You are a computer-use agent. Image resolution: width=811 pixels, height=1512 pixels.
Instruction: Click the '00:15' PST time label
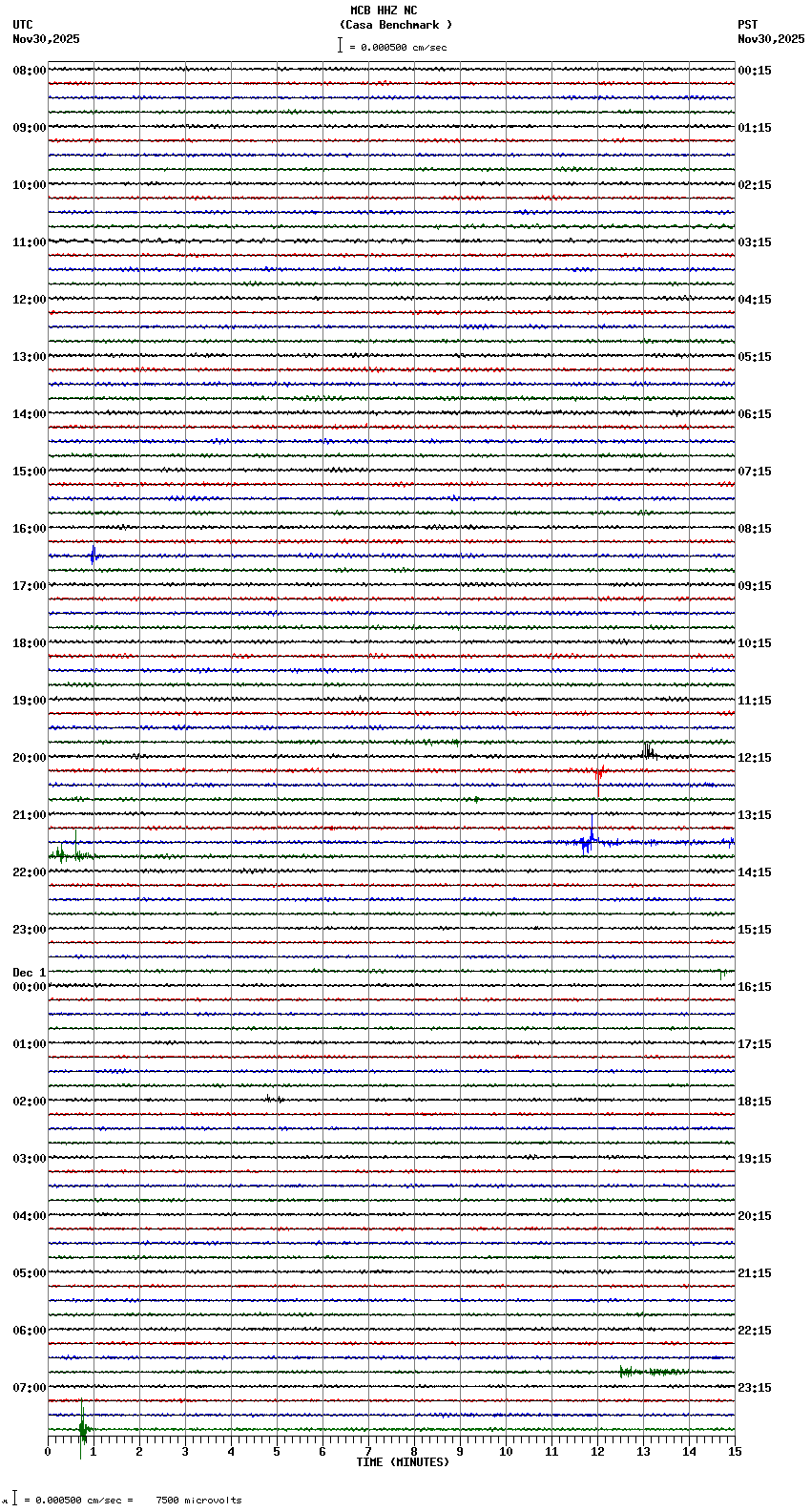click(x=755, y=71)
